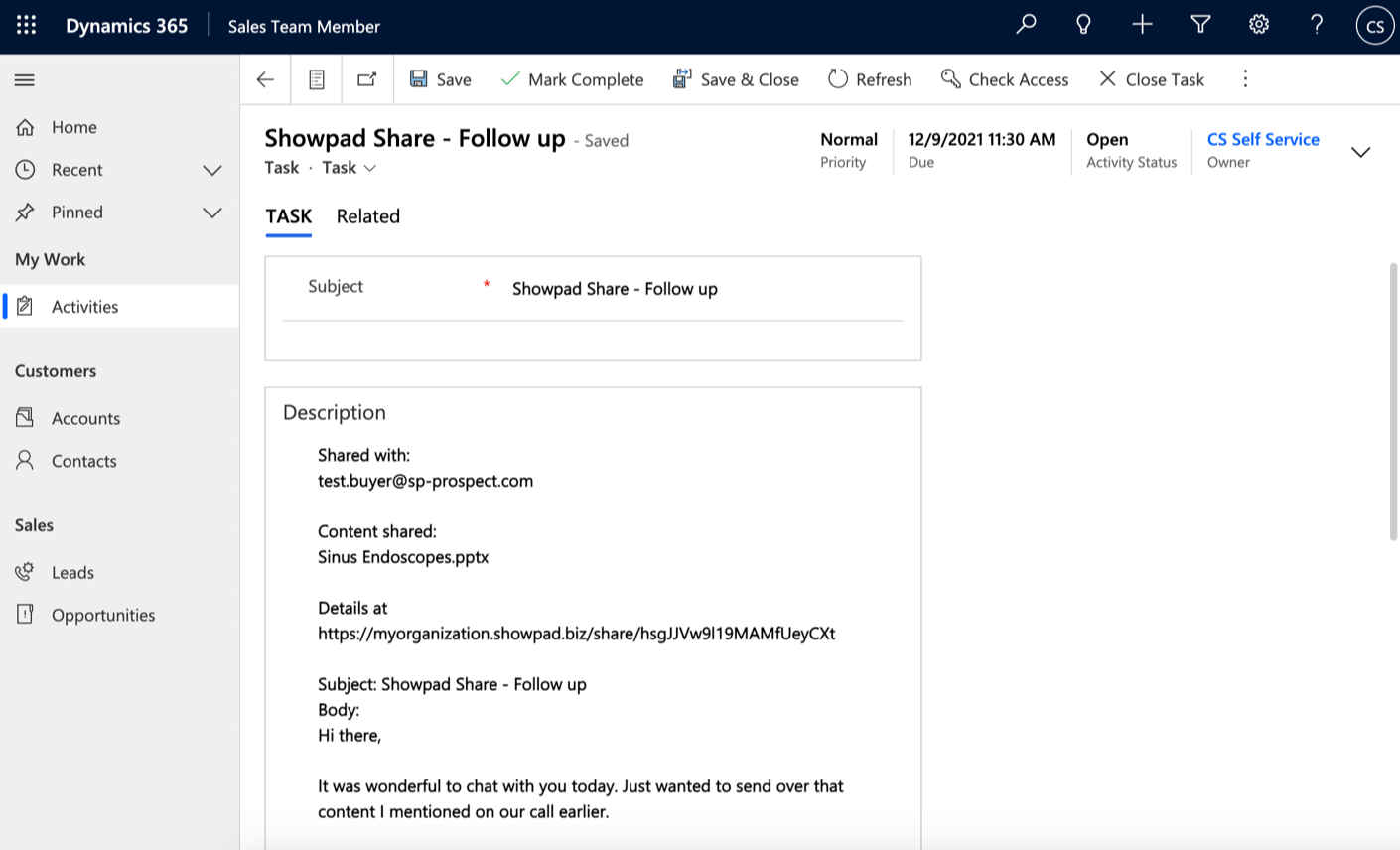The image size is (1400, 850).
Task: Open the app launcher waffle icon
Action: [x=26, y=26]
